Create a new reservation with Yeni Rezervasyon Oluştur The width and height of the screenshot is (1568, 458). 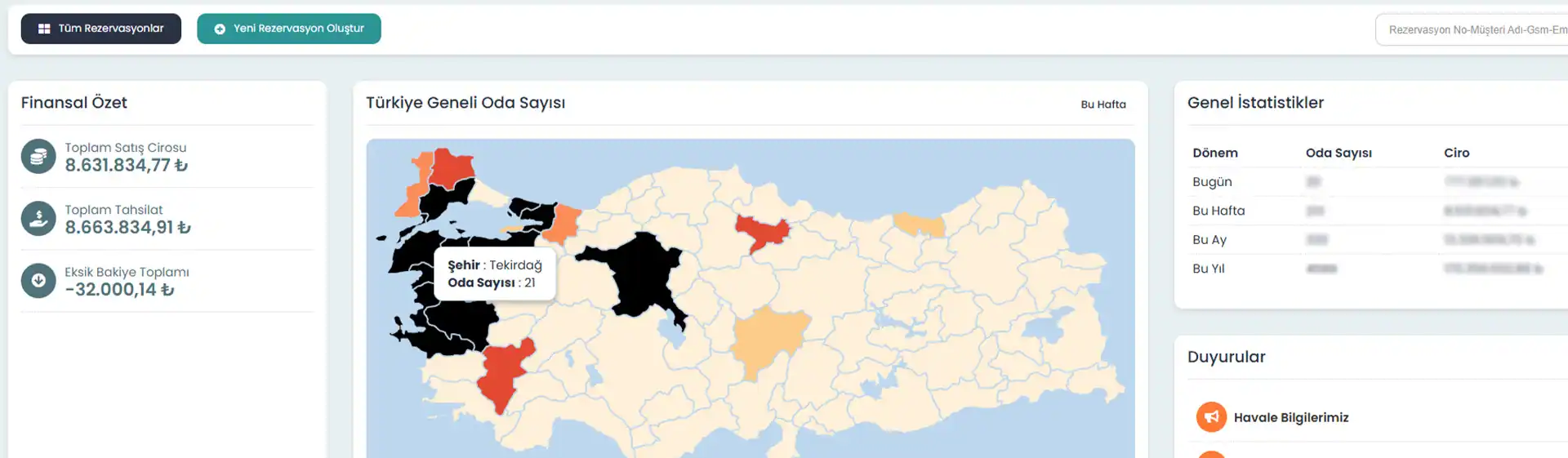(x=289, y=29)
